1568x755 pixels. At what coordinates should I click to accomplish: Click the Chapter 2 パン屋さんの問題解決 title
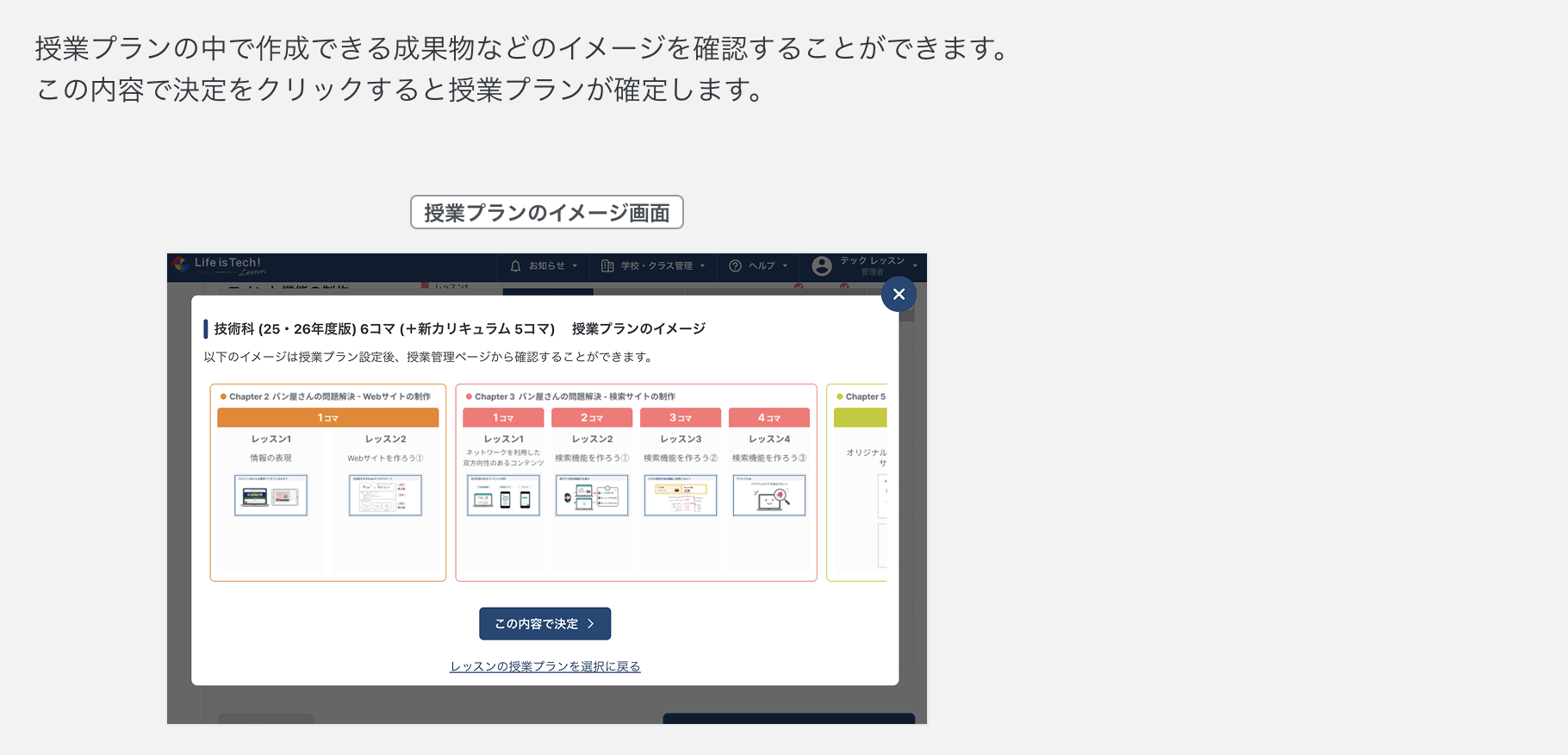(x=330, y=396)
